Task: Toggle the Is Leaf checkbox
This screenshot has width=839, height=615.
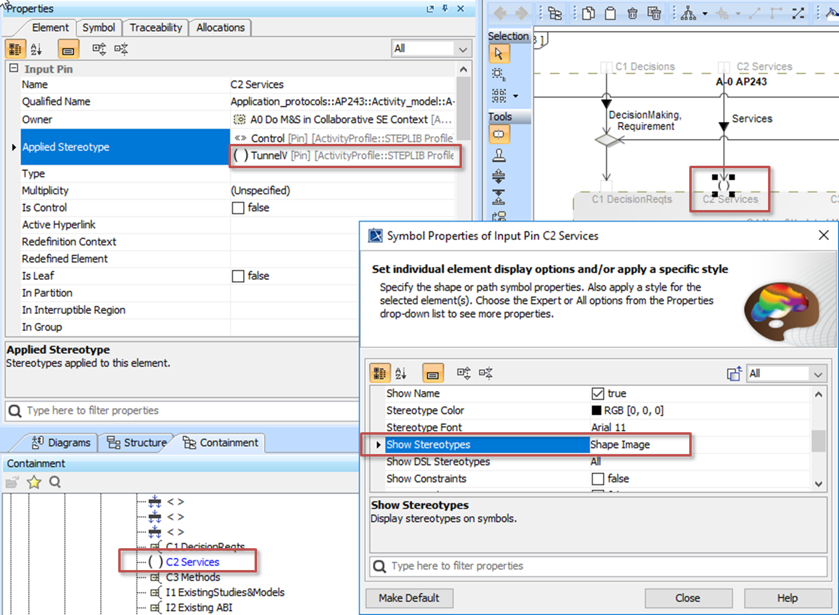Action: [238, 276]
